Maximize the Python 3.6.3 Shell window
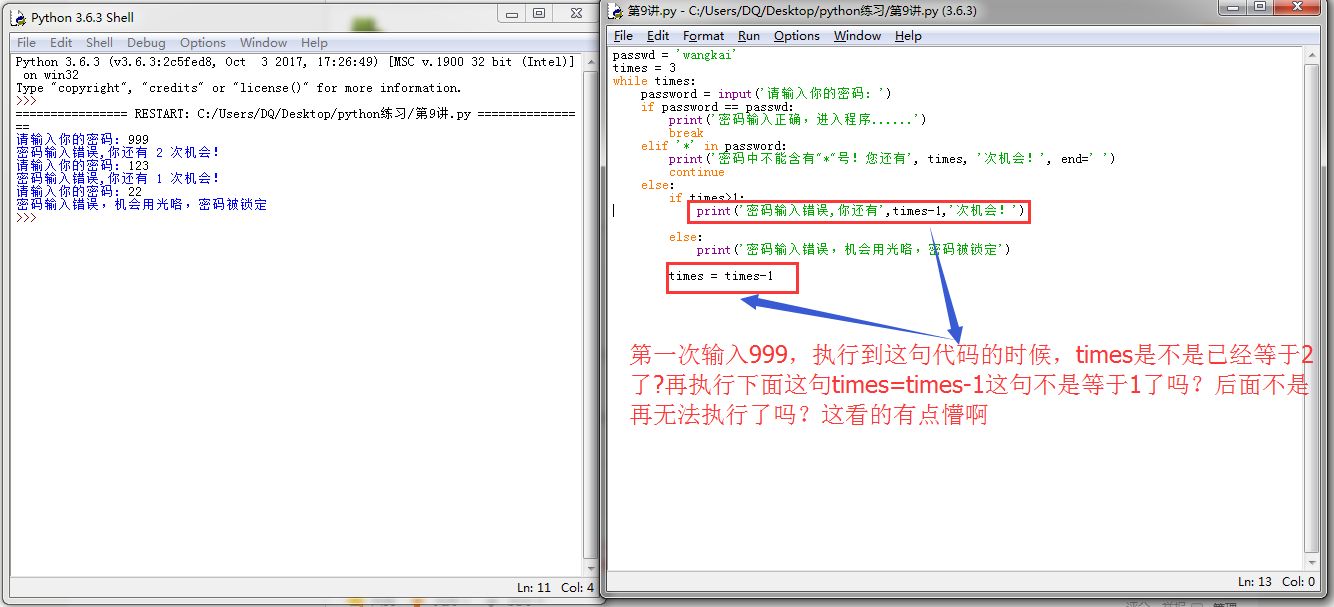 point(539,13)
